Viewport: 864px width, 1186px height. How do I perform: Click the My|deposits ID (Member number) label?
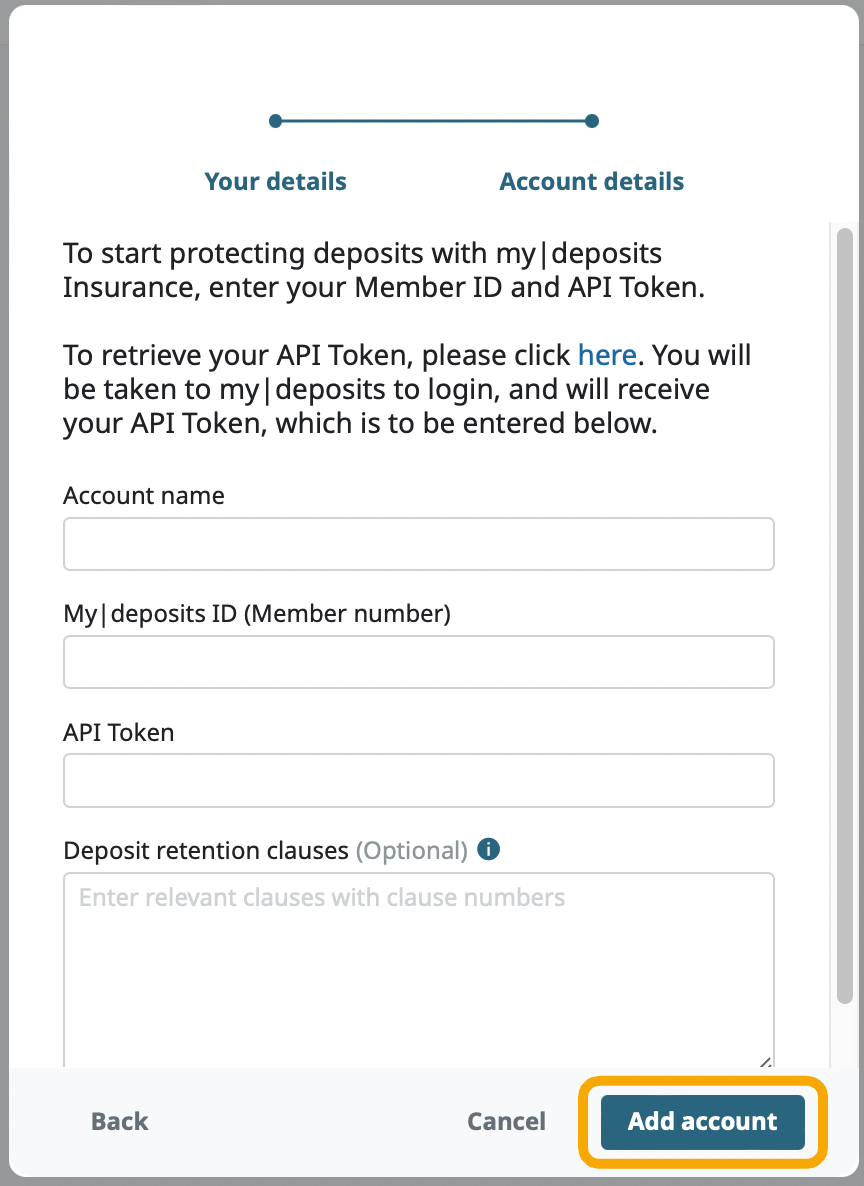257,614
